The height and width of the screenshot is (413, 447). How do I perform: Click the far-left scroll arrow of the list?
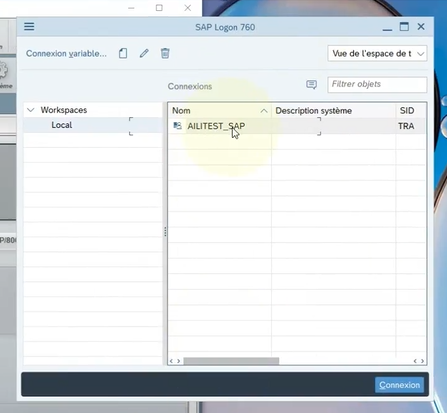point(171,361)
